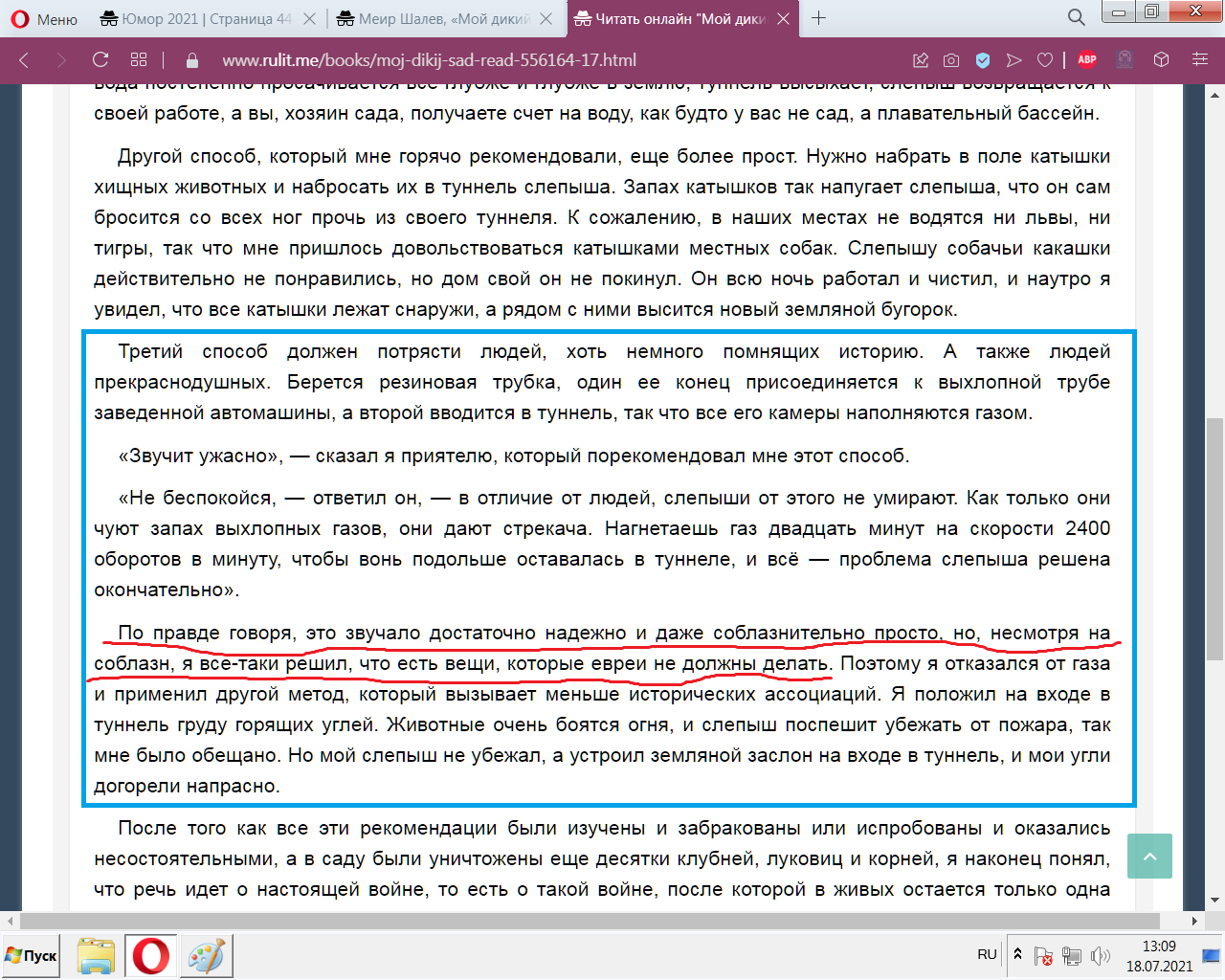Screen dimensions: 1225x980
Task: Open the My Flow send icon
Action: [1014, 59]
